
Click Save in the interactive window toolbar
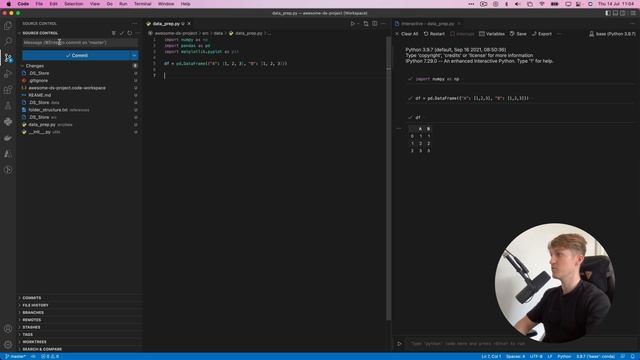tap(518, 34)
